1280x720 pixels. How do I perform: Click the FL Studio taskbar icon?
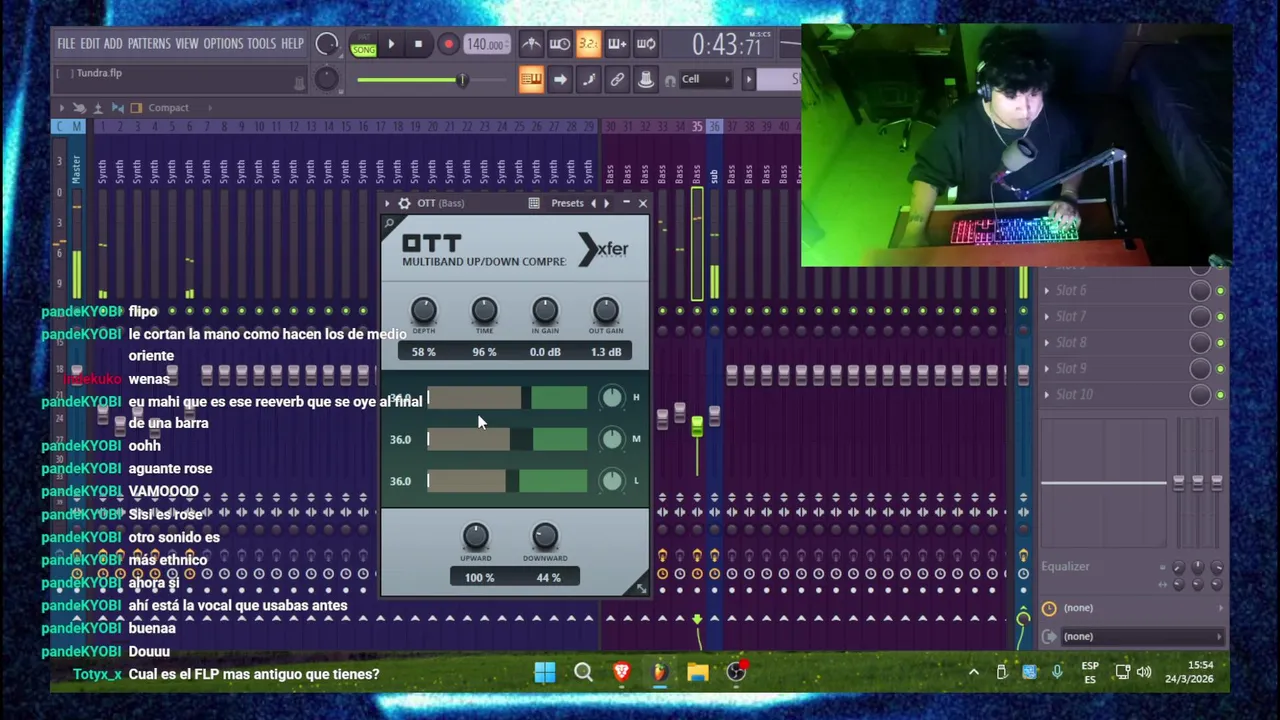point(660,673)
